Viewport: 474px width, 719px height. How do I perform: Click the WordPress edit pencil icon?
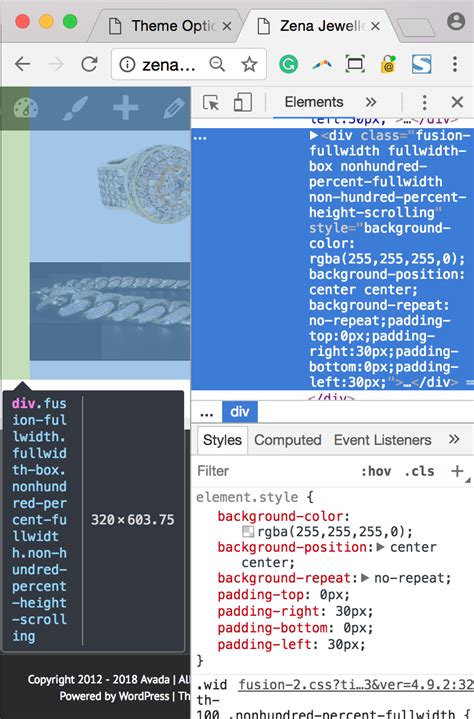[174, 109]
